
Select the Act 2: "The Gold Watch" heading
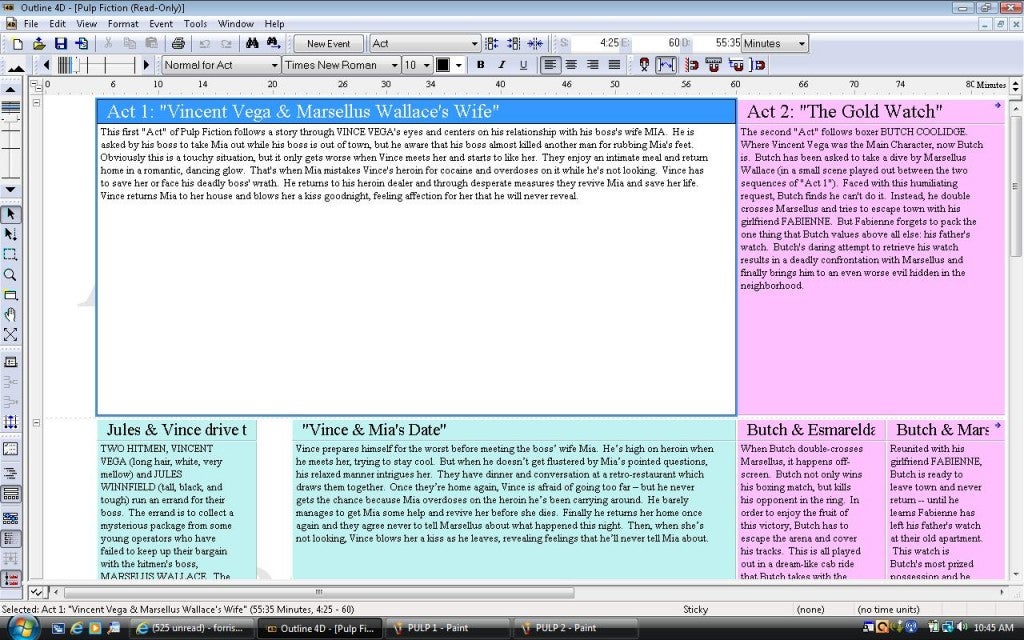pos(844,111)
